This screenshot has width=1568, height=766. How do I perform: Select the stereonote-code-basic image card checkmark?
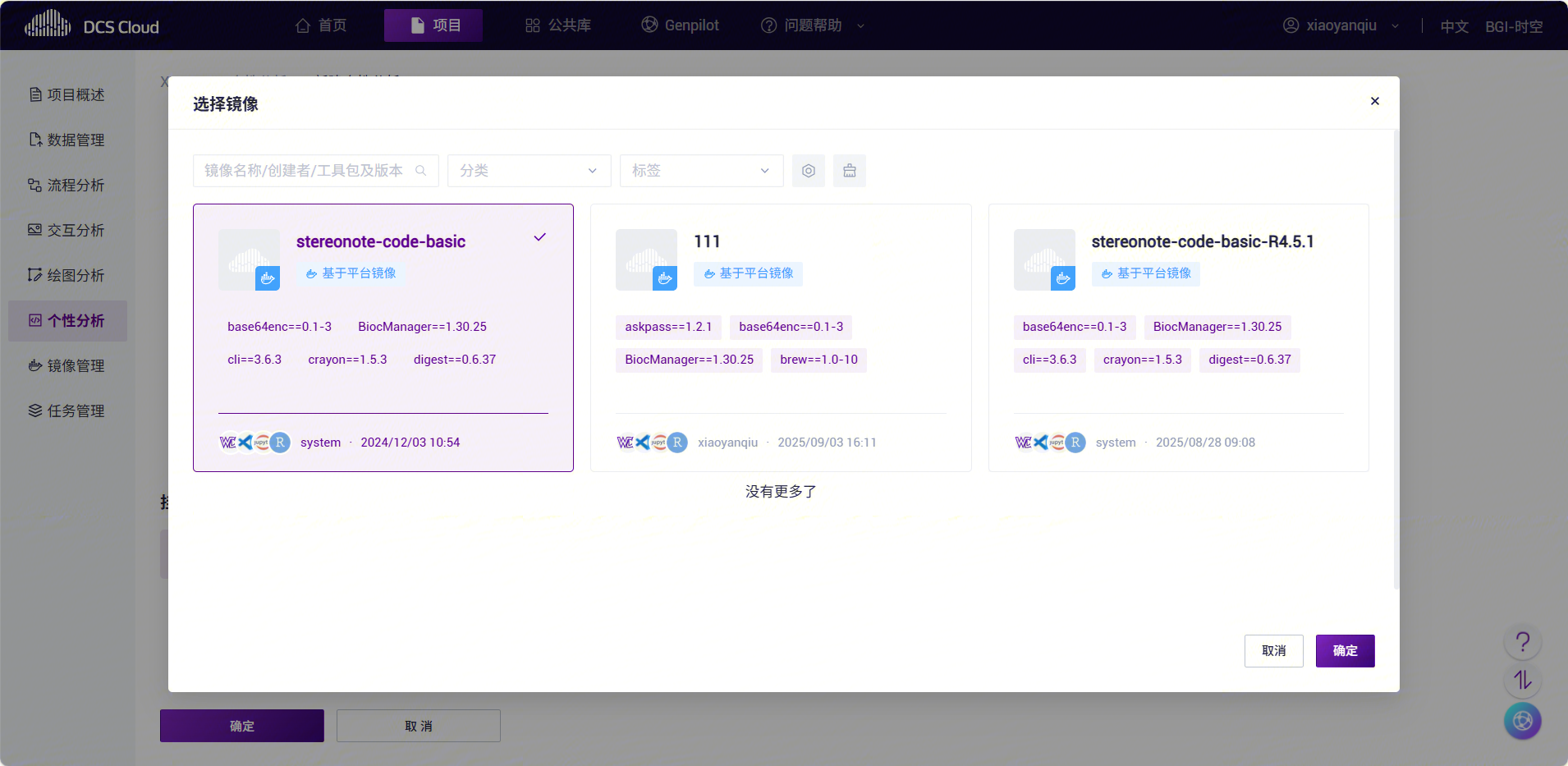pyautogui.click(x=539, y=237)
